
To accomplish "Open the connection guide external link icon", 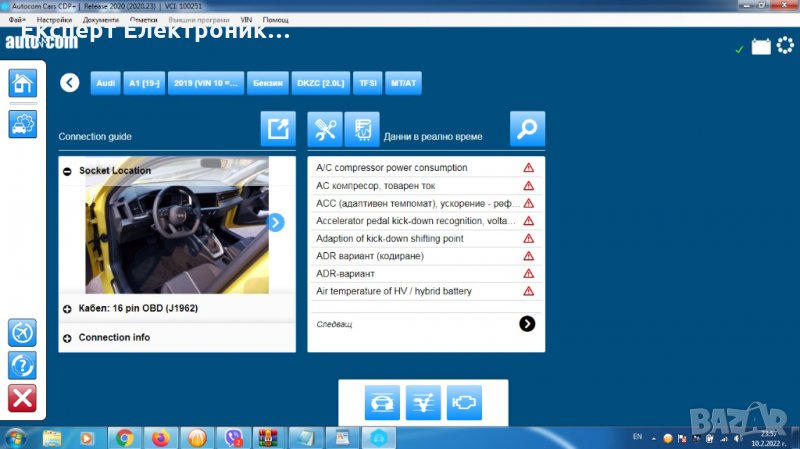I will tap(278, 129).
